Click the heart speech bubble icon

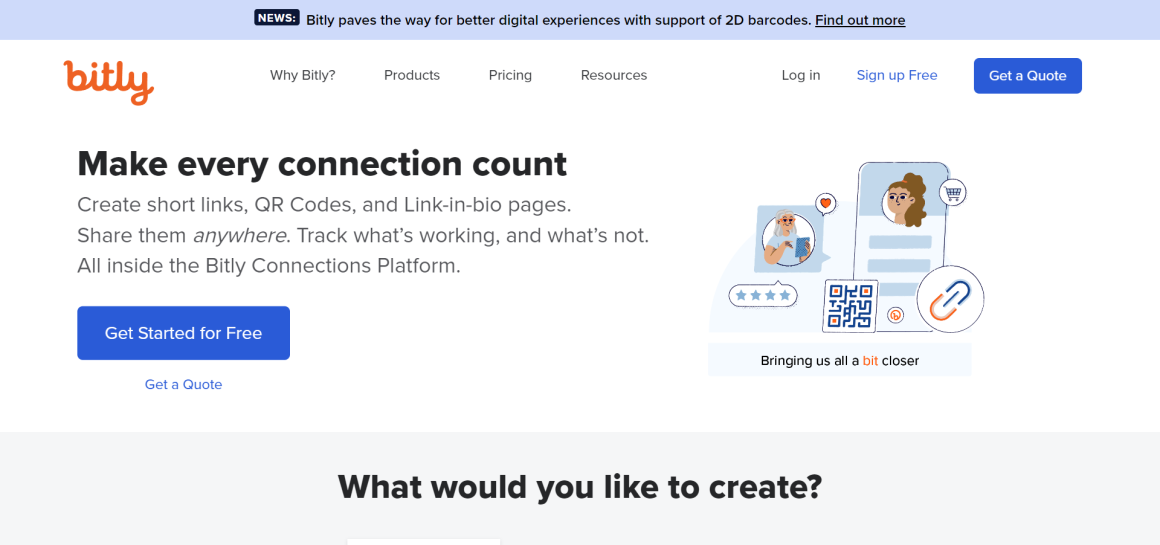tap(826, 203)
